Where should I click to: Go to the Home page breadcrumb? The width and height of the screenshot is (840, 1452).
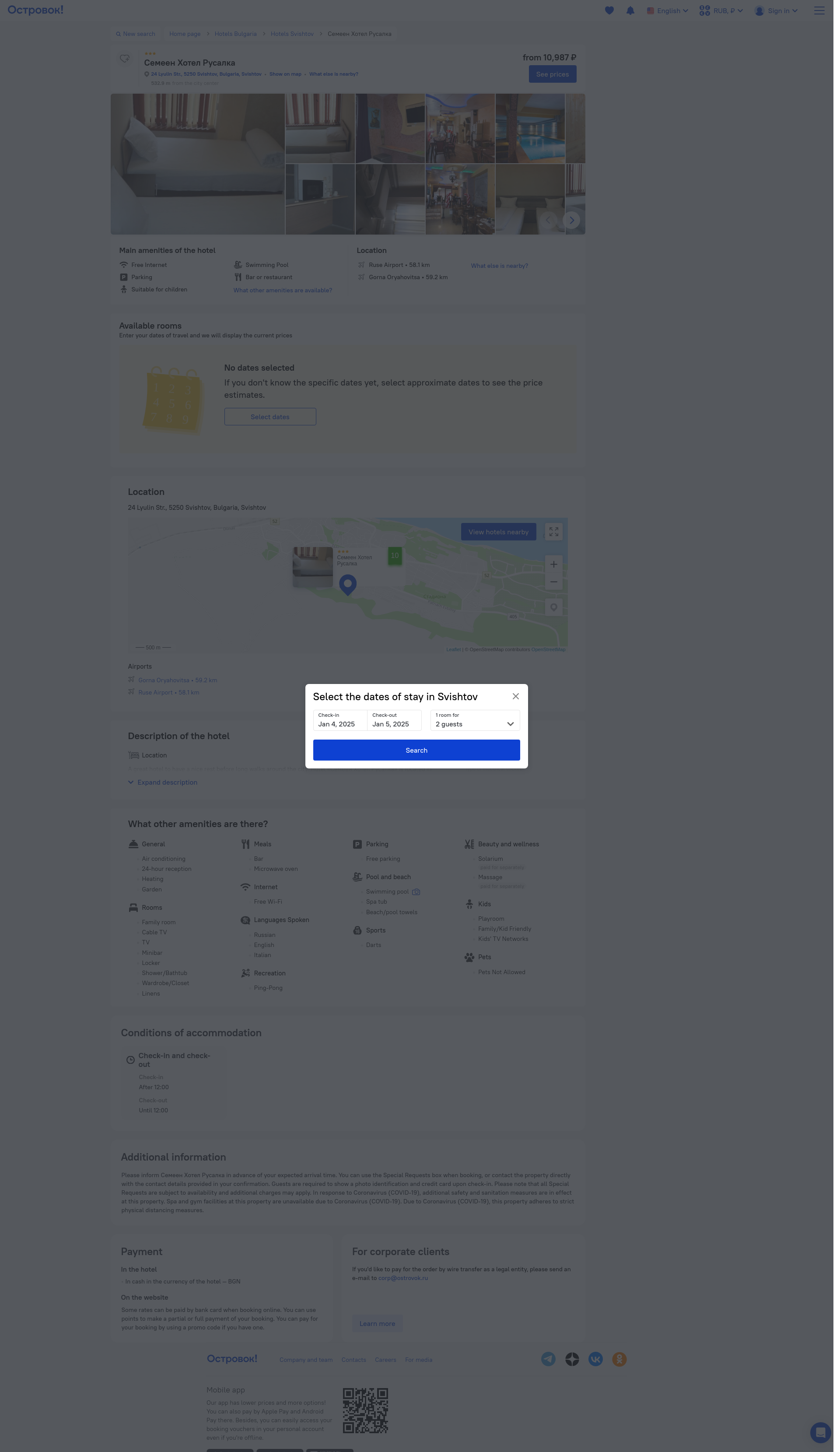pyautogui.click(x=184, y=34)
